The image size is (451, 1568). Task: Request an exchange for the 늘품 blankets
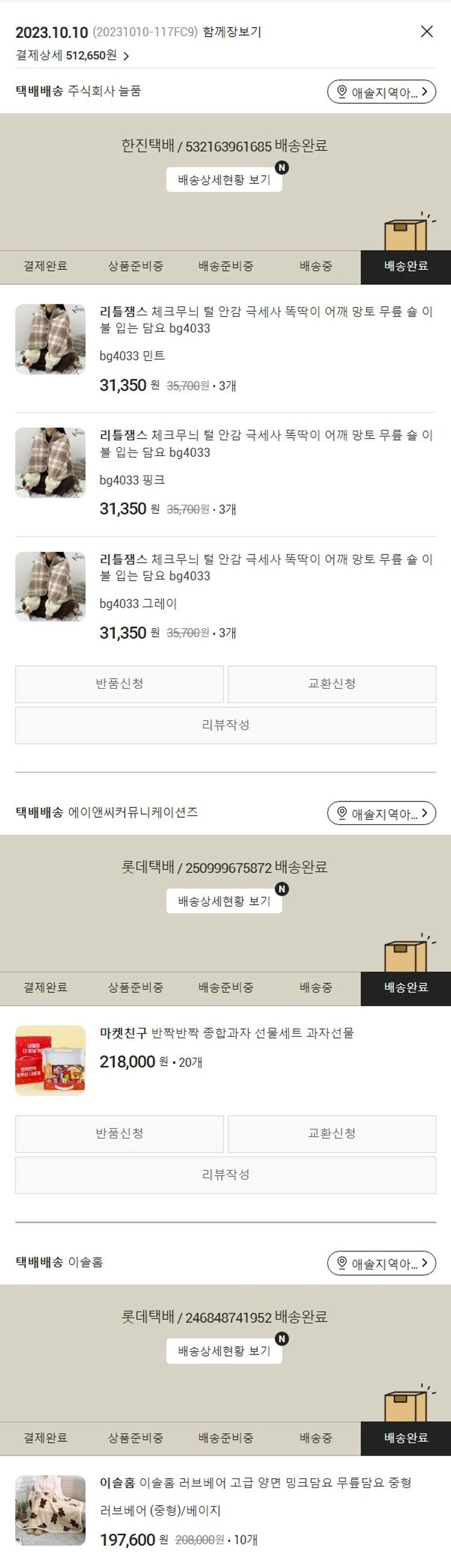(x=332, y=684)
